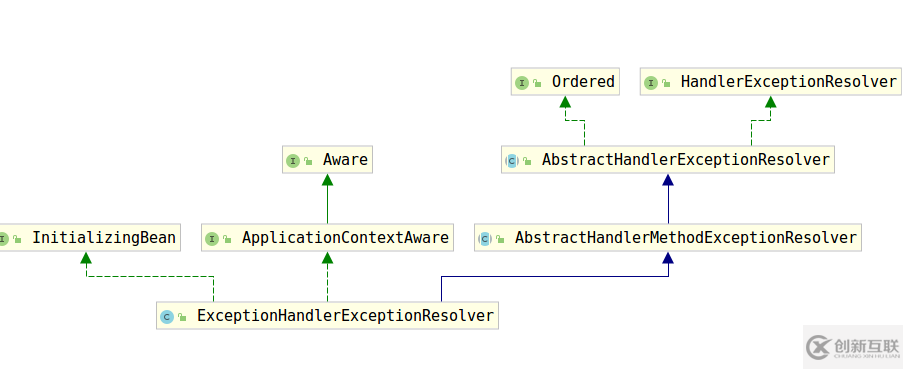Click the public lock icon on ExceptionHandlerExceptionResolver
Screen dimensions: 903x369
pos(183,317)
